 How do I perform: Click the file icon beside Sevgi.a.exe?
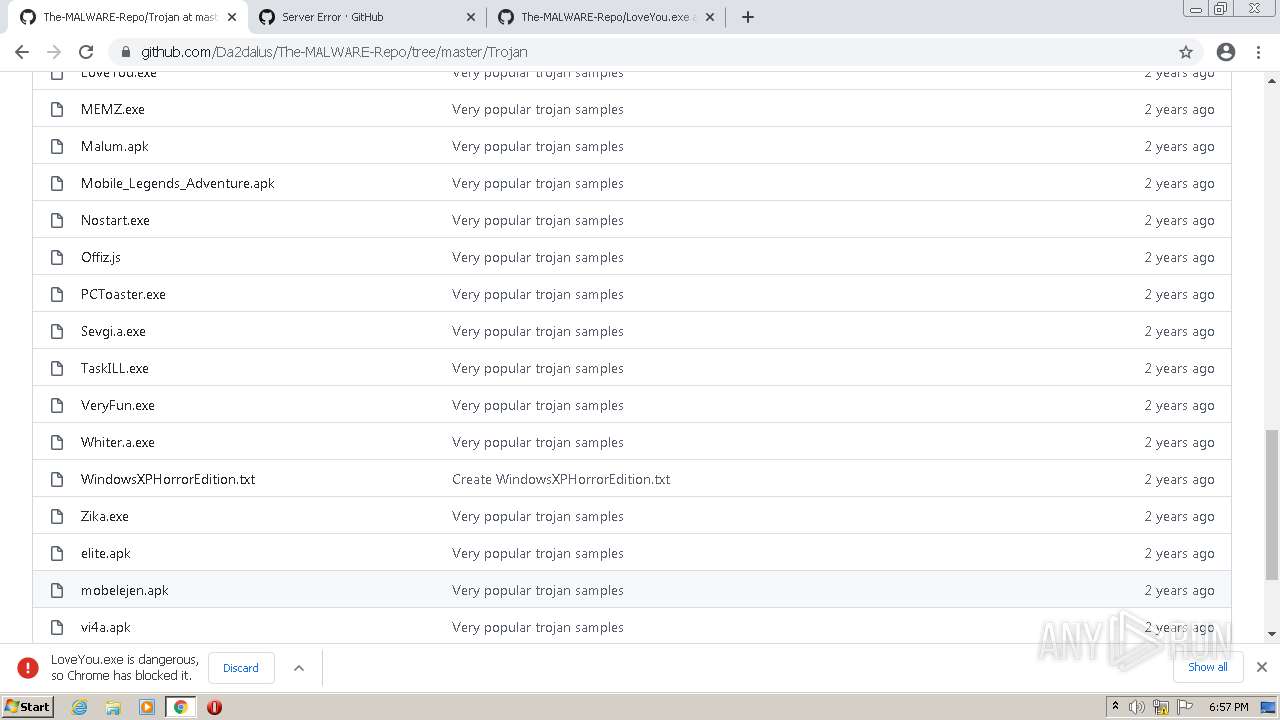tap(57, 331)
